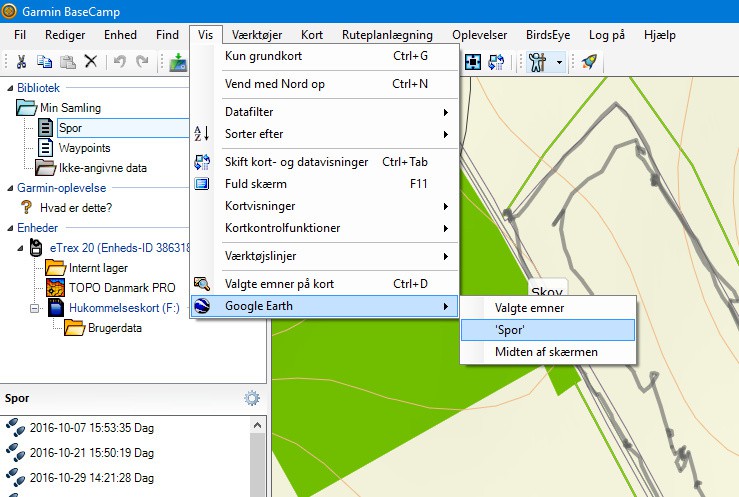Collapse the Bibliotek section
Image resolution: width=739 pixels, height=497 pixels.
tap(10, 88)
